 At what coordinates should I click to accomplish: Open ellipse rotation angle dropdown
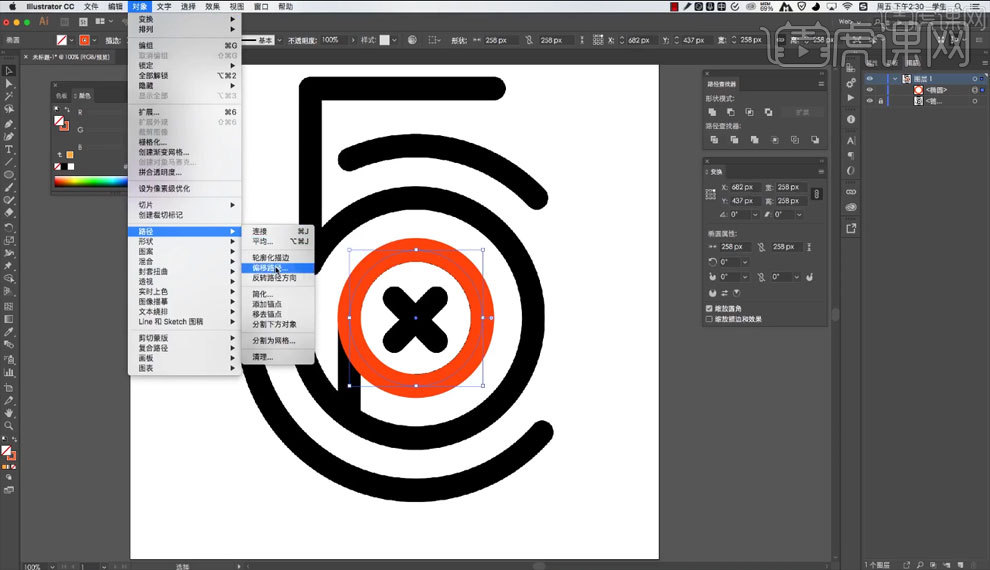[x=745, y=262]
